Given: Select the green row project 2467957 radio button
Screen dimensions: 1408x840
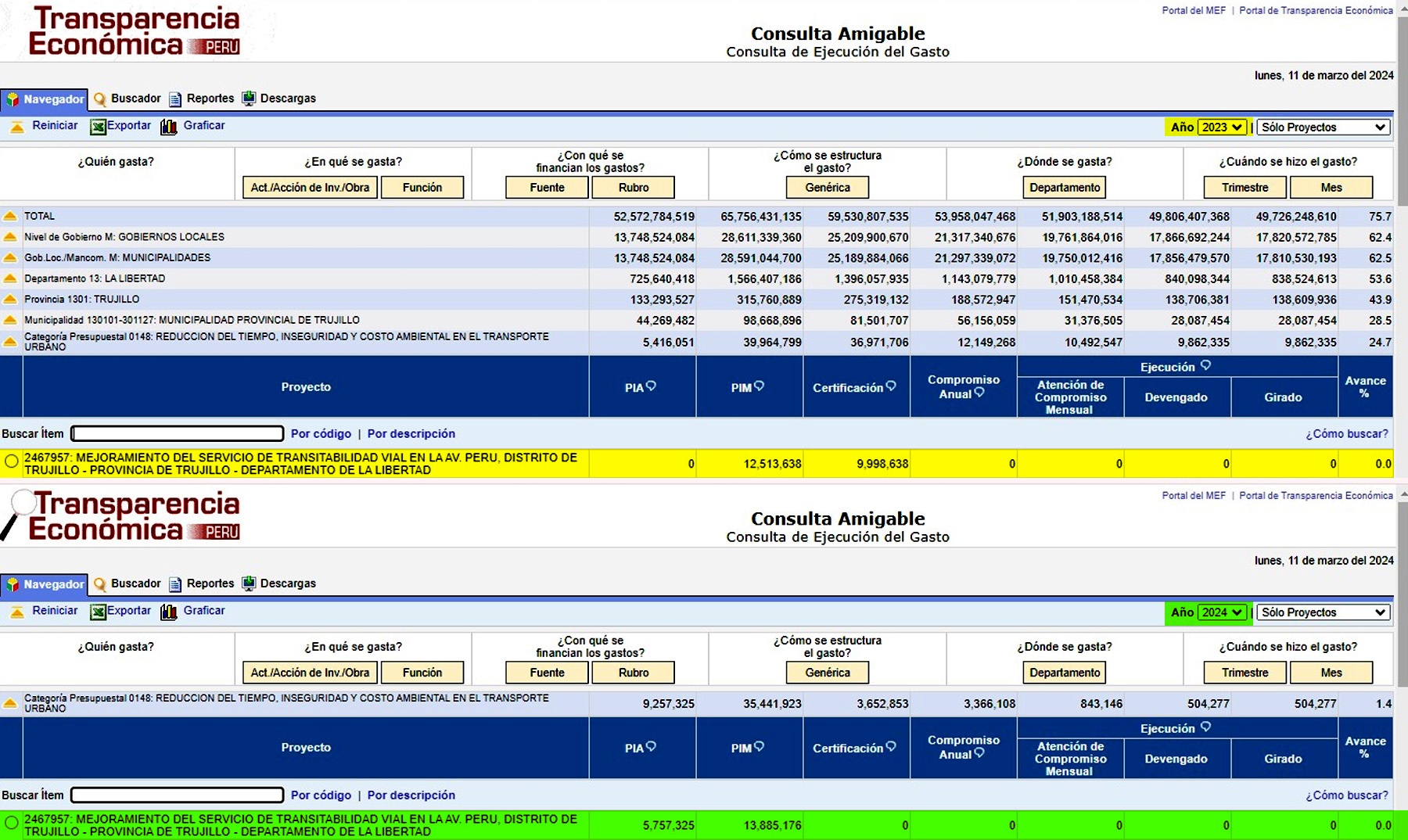Looking at the screenshot, I should (12, 823).
